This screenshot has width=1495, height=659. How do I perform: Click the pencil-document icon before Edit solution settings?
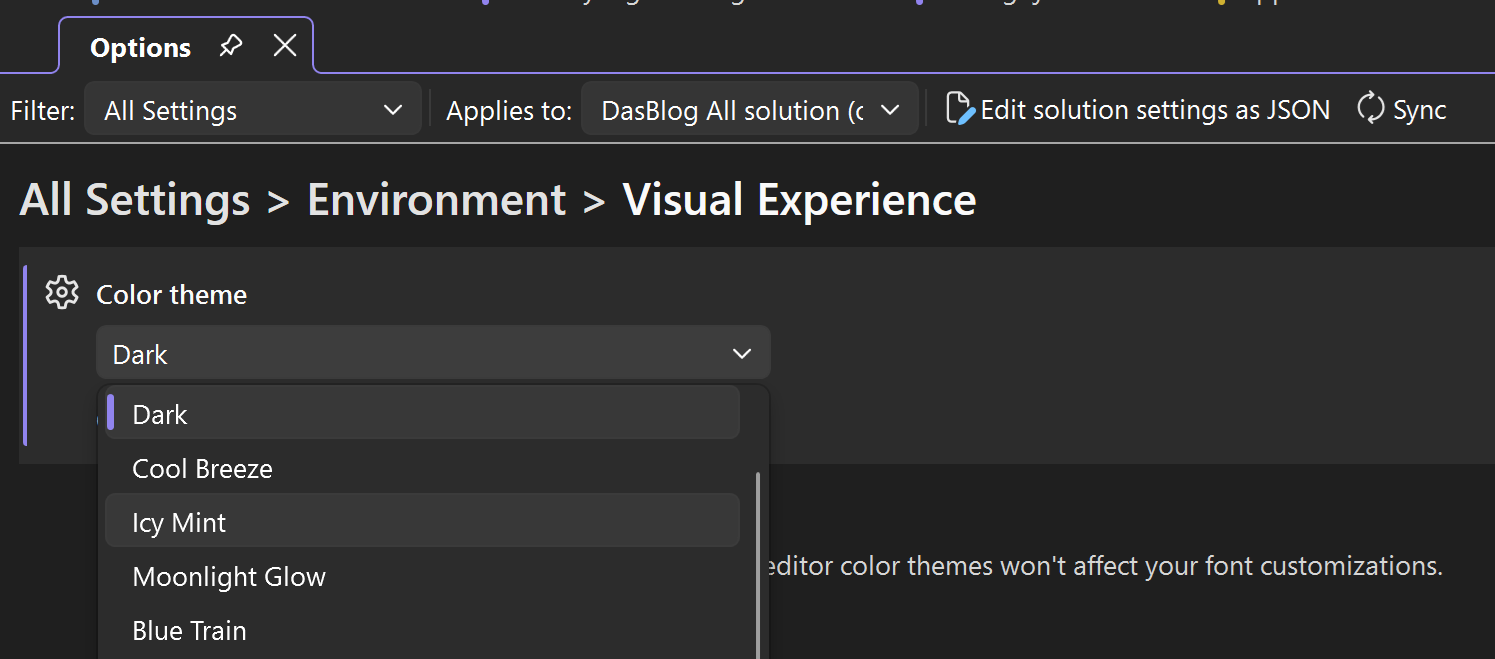[x=959, y=108]
